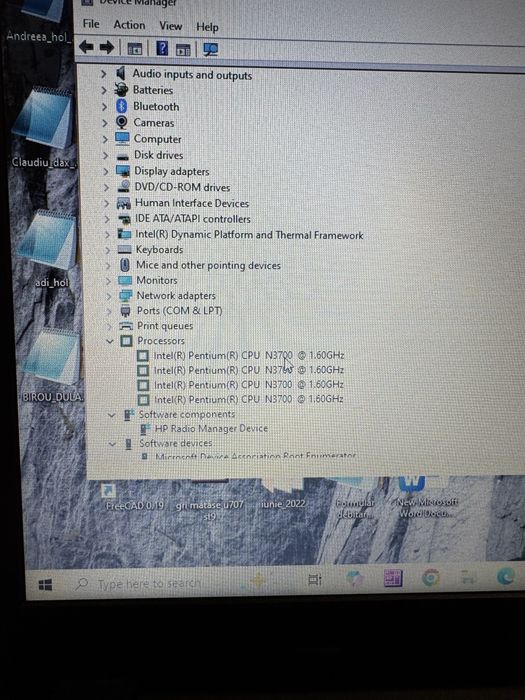Click the blue question mark Help toolbar icon
The image size is (525, 700).
(x=162, y=48)
